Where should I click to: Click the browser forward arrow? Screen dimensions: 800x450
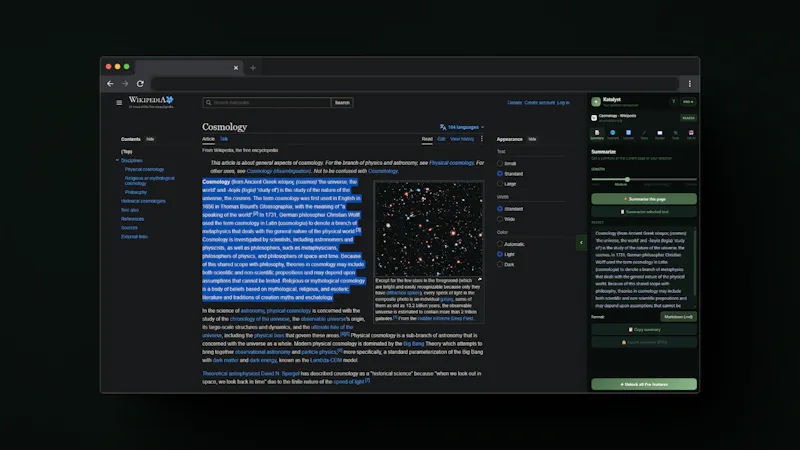coord(125,84)
